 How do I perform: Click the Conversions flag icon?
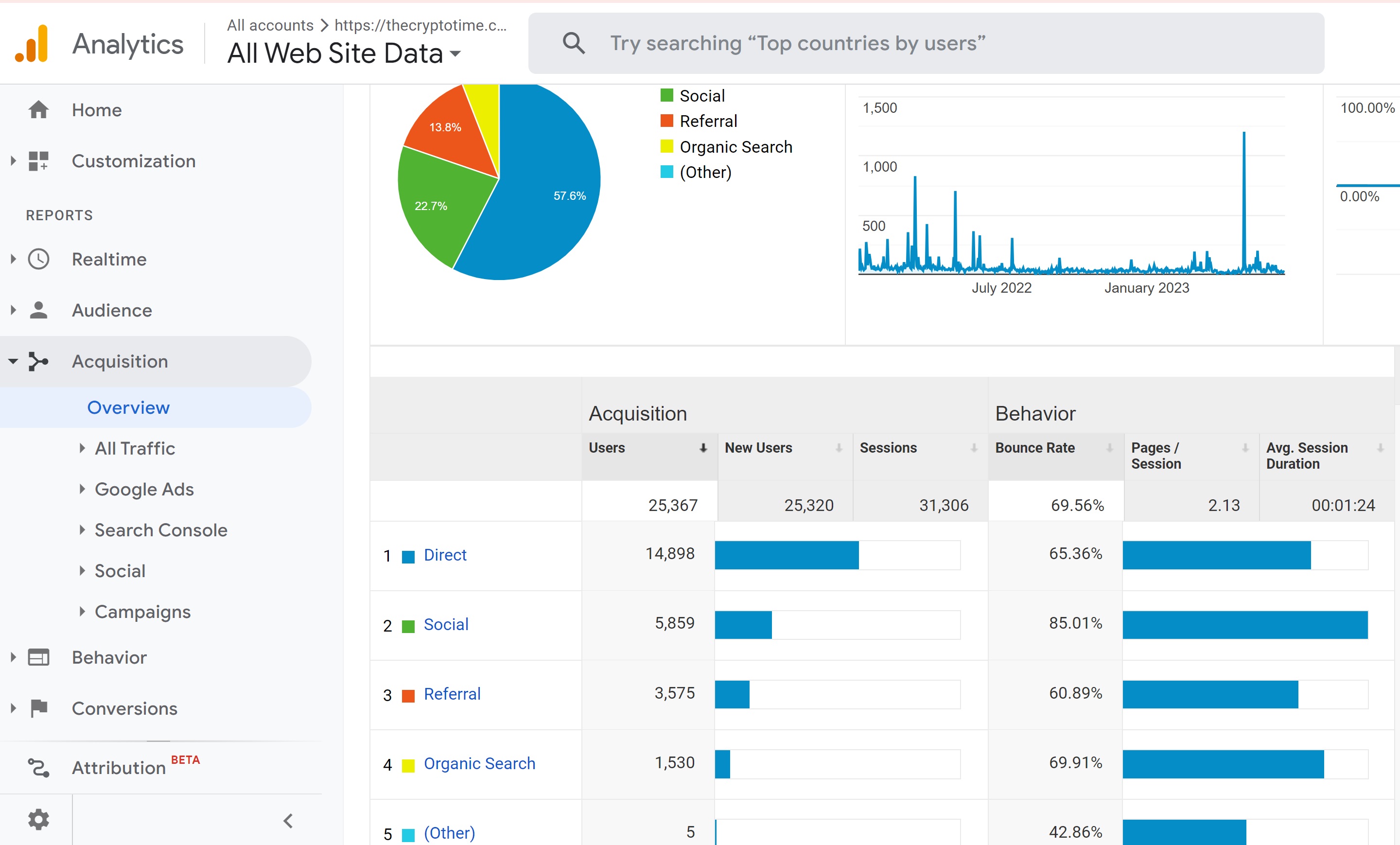click(38, 708)
